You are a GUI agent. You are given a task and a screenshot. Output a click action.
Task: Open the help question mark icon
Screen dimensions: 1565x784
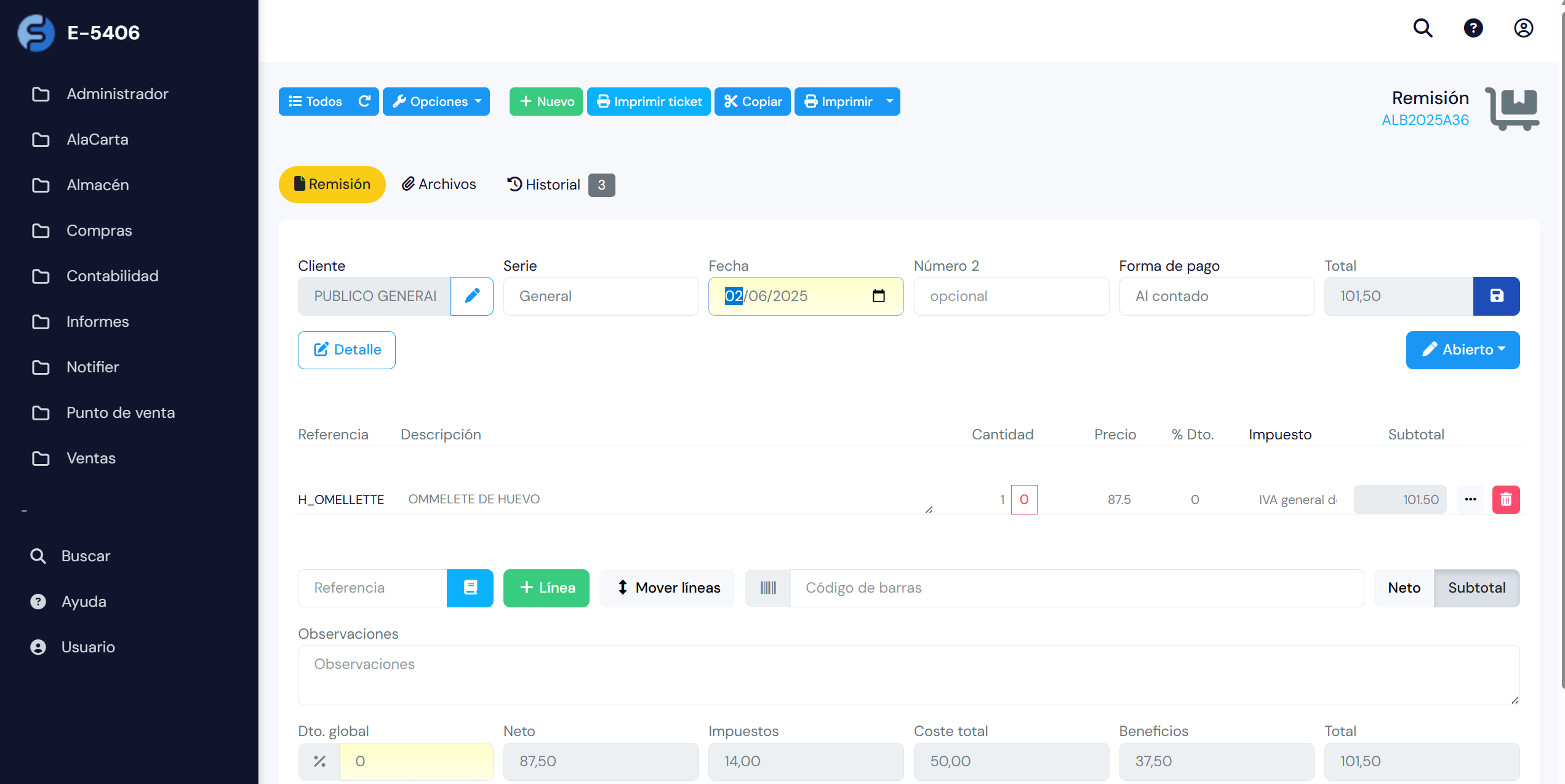pyautogui.click(x=1473, y=28)
